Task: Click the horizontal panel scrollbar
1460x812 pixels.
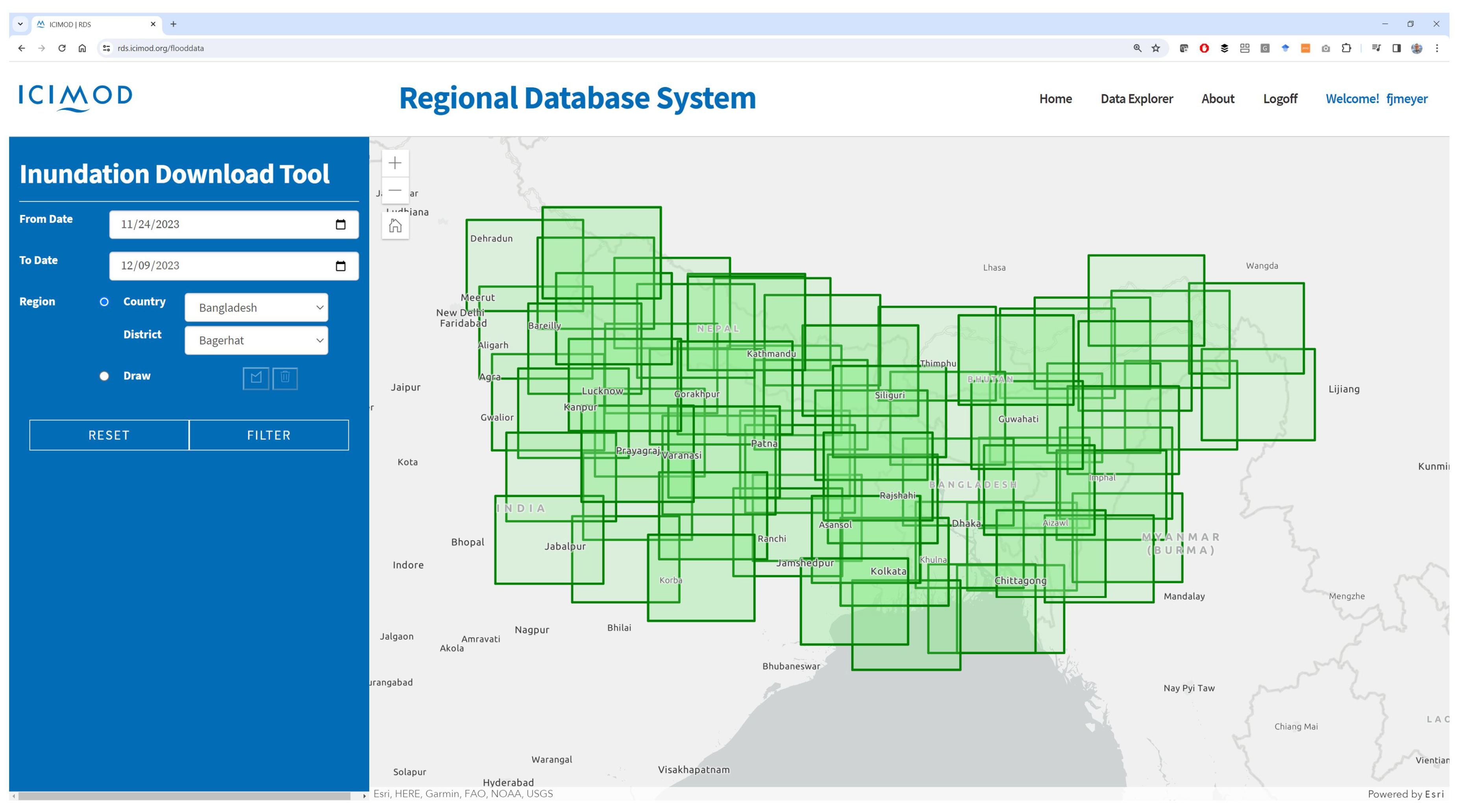Action: pos(184,796)
